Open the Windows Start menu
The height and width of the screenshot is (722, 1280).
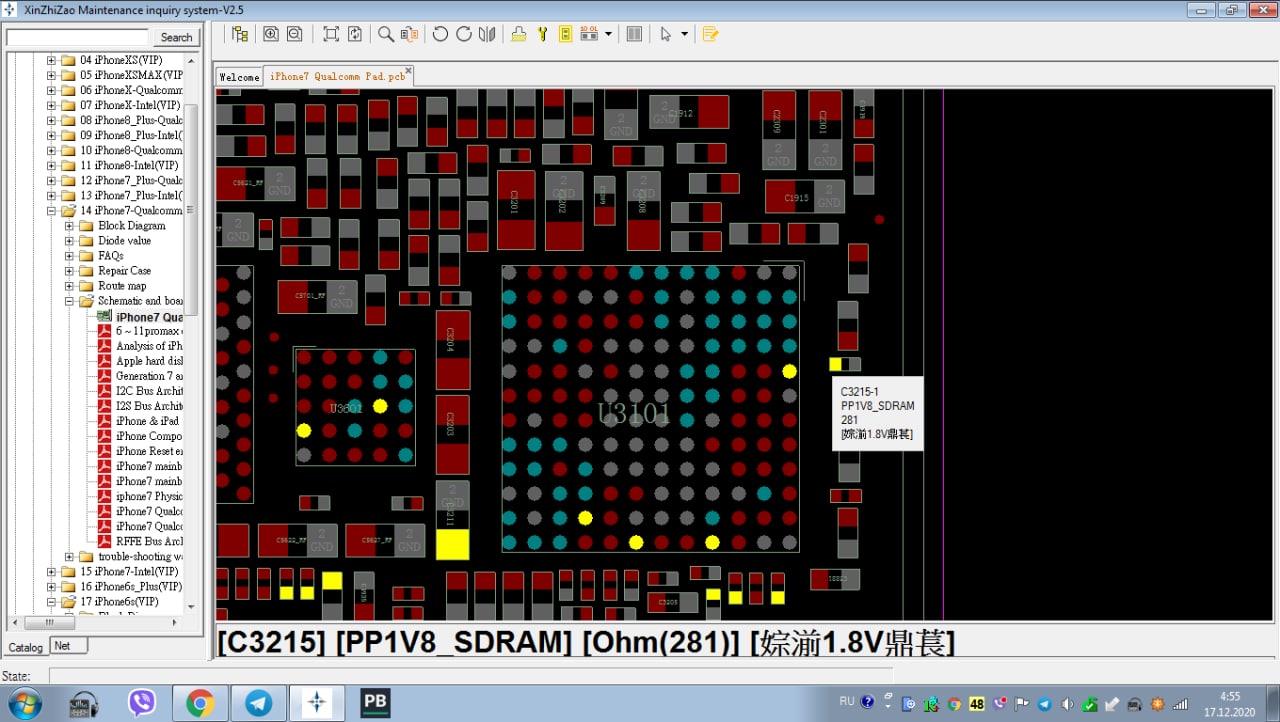(27, 703)
